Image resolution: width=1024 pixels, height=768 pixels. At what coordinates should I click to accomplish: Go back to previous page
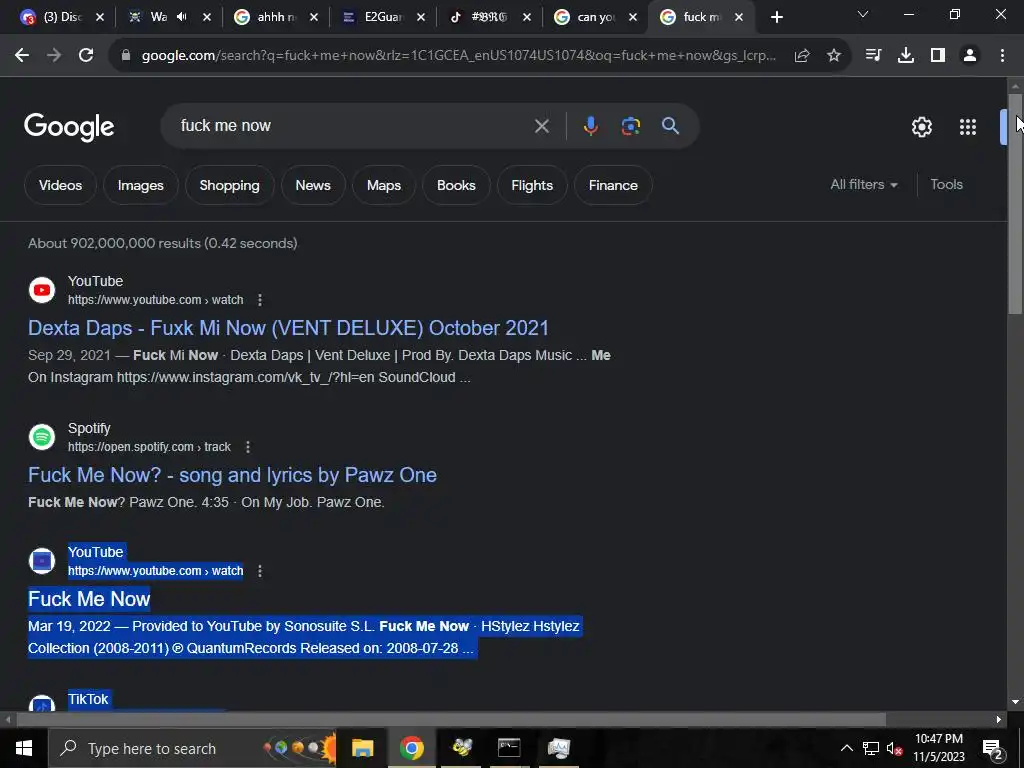tap(22, 56)
